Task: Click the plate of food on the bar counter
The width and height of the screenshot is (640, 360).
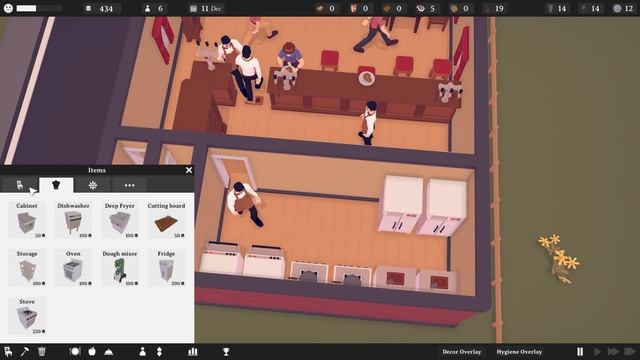Action: (x=367, y=78)
